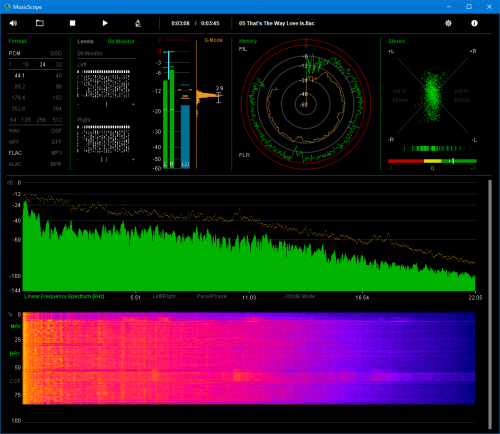Screen dimensions: 500x434
Task: Enable Left/Right spectrum mode
Action: (x=164, y=296)
